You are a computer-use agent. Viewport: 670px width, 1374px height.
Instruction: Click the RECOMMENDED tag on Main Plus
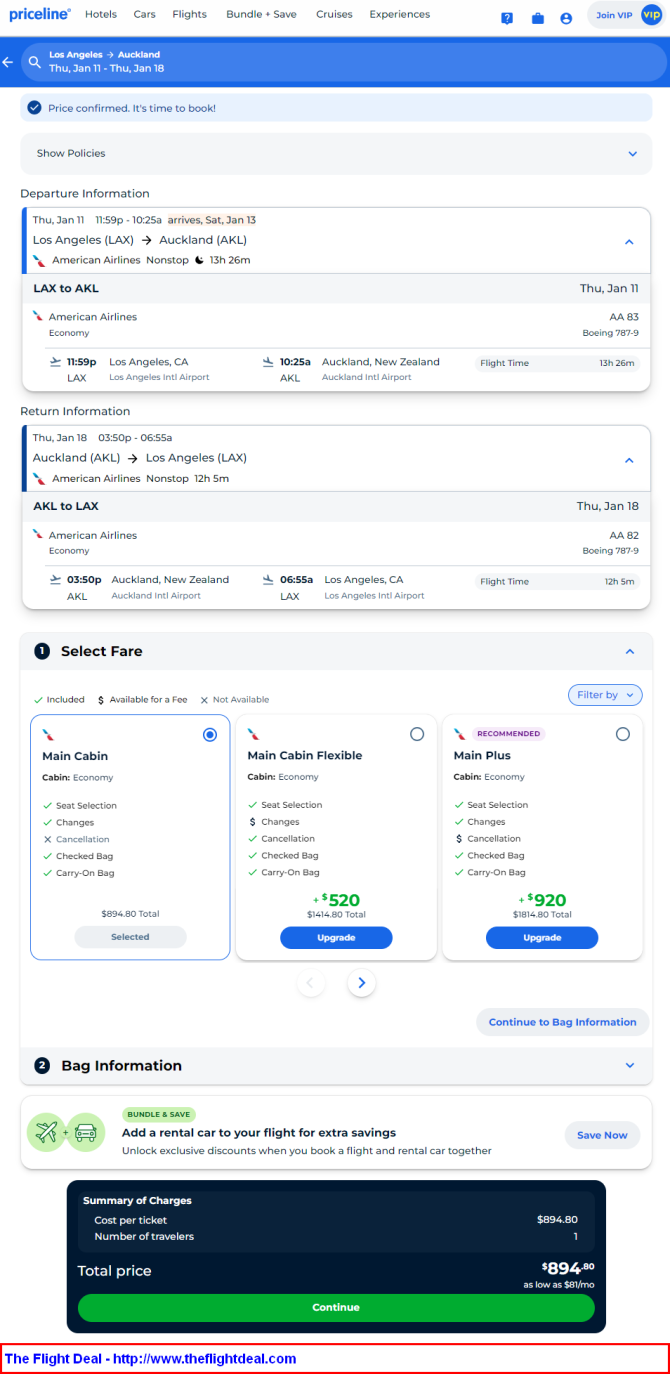[508, 734]
